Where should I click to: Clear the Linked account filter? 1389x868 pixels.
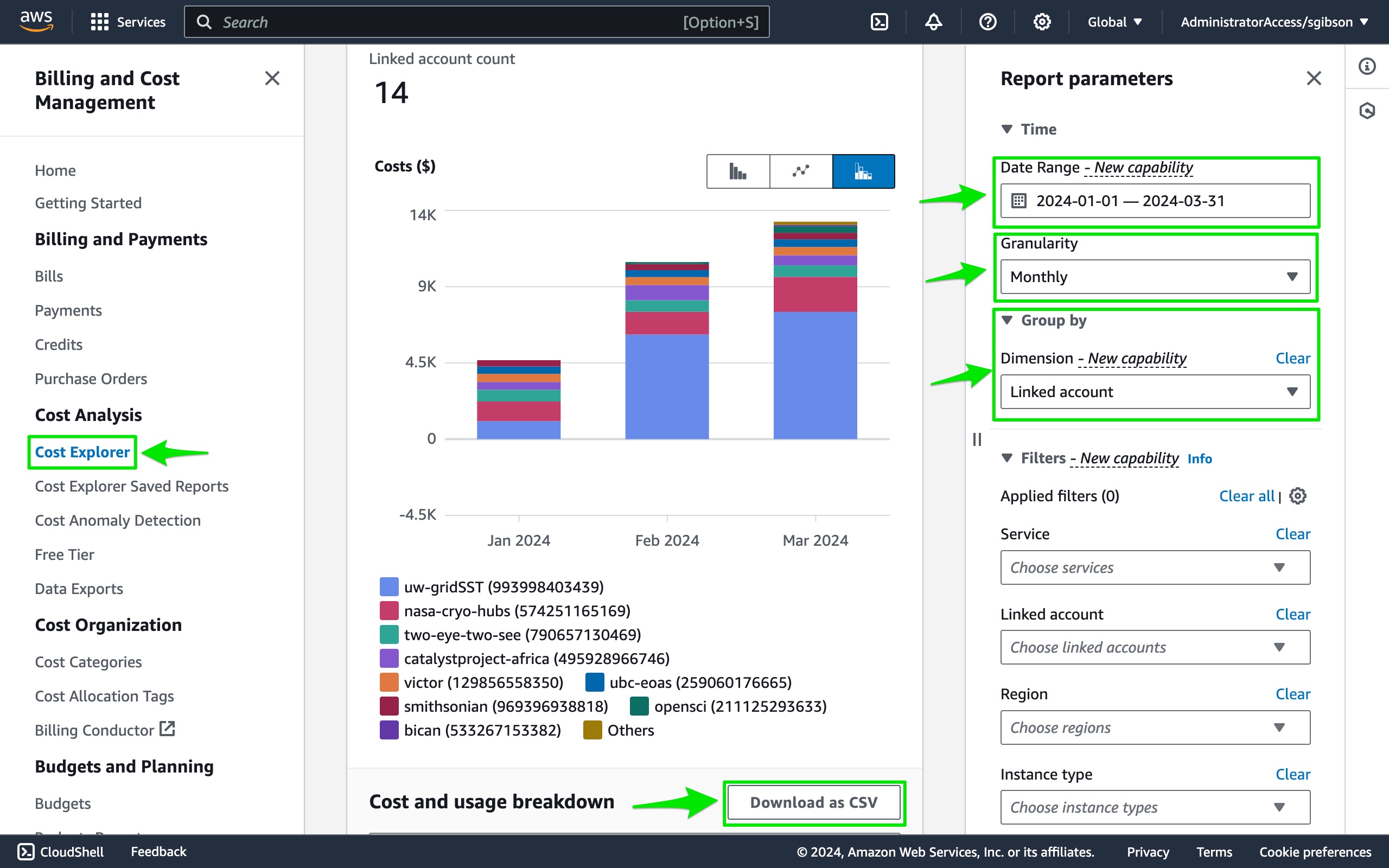1292,614
